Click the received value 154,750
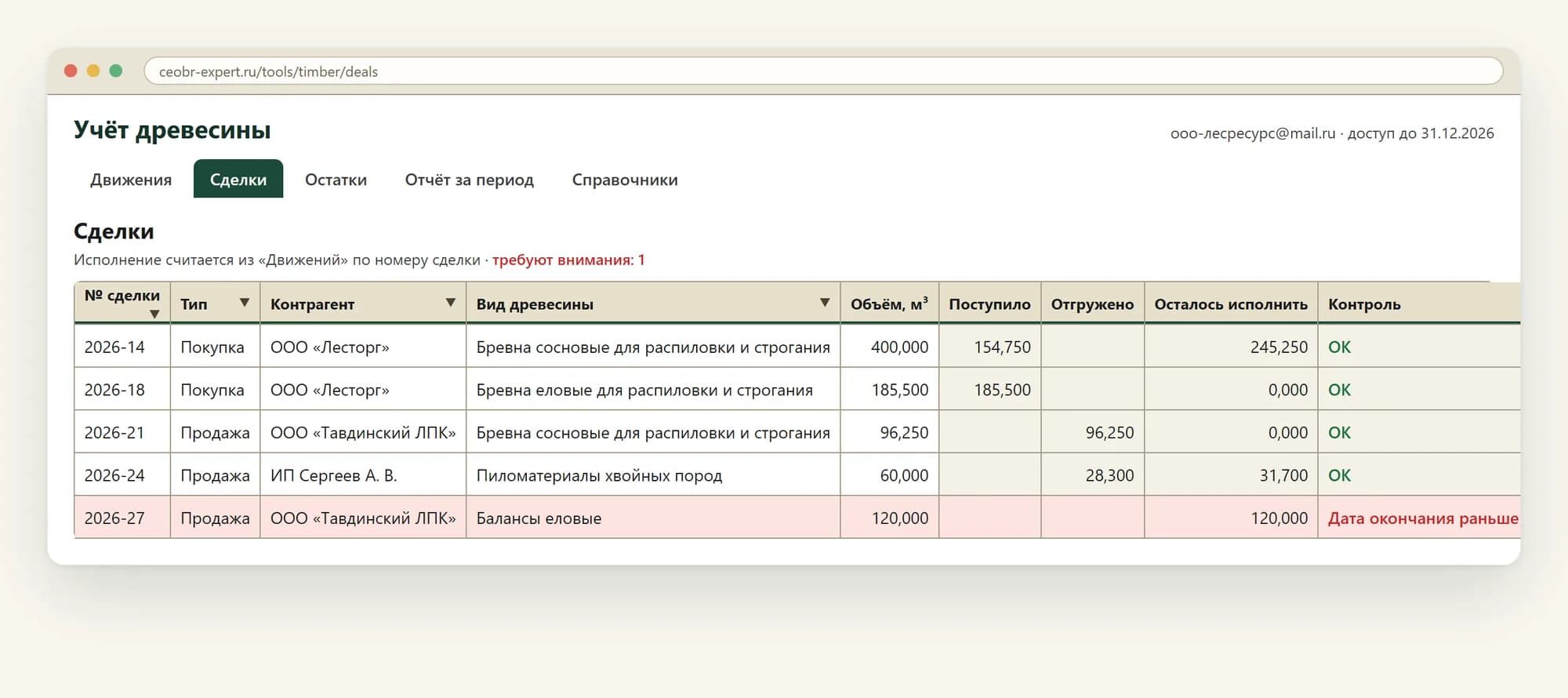 click(1002, 347)
